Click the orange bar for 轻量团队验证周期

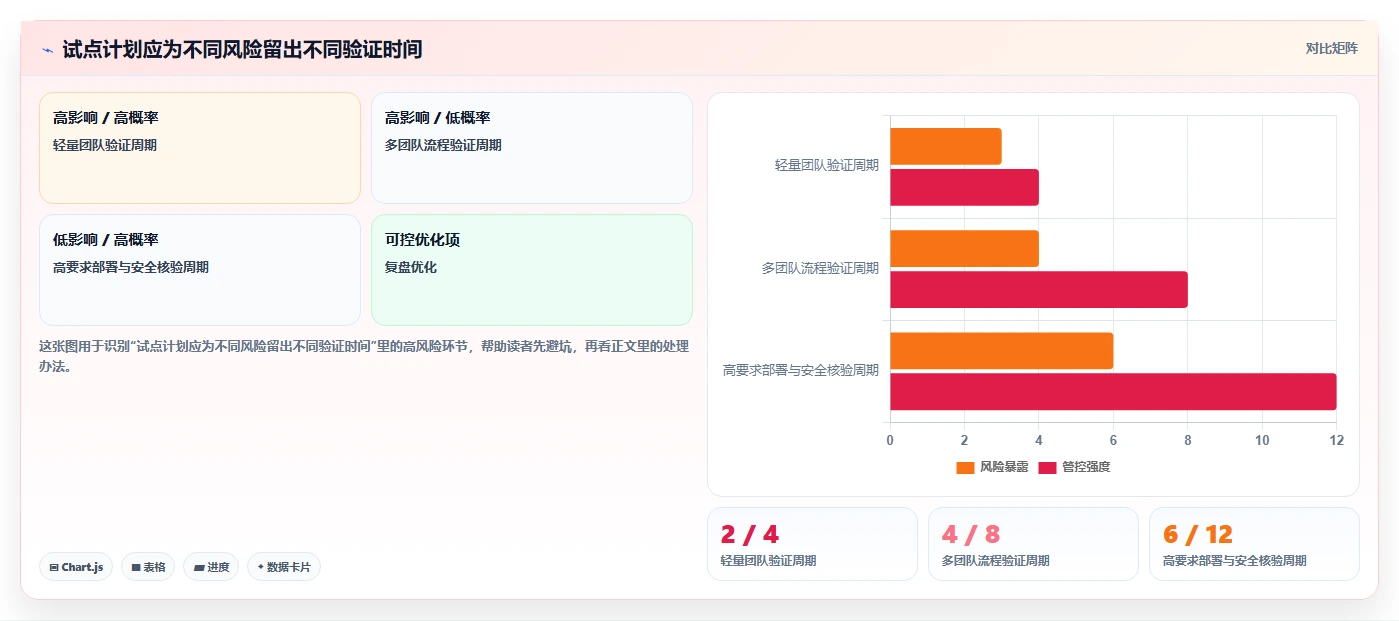pyautogui.click(x=946, y=147)
